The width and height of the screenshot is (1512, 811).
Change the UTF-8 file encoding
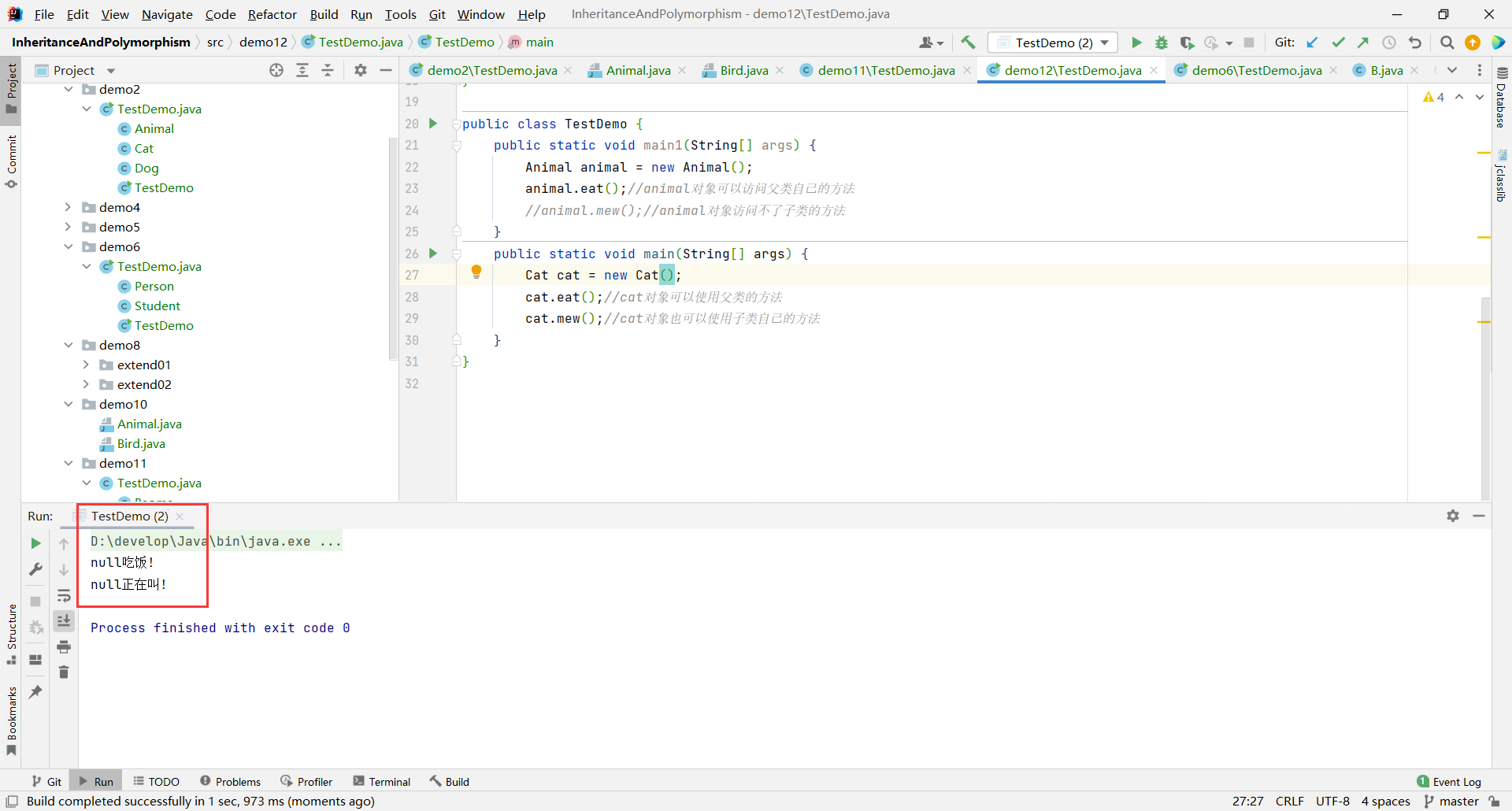coord(1332,802)
